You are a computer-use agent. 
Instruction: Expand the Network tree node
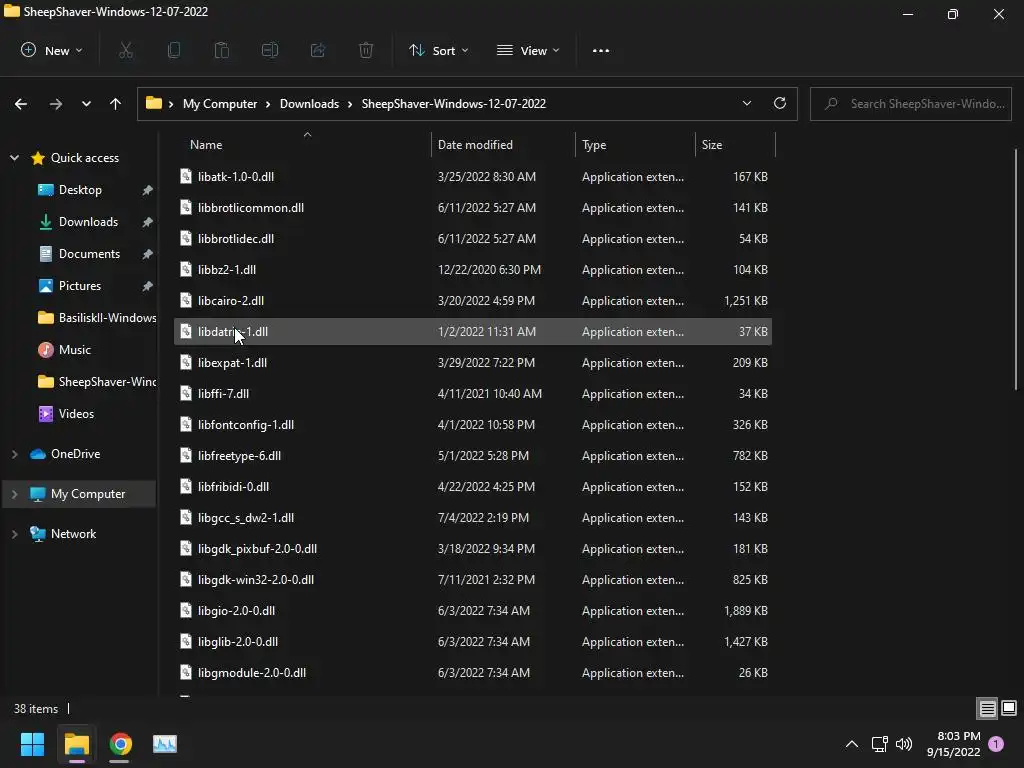14,534
